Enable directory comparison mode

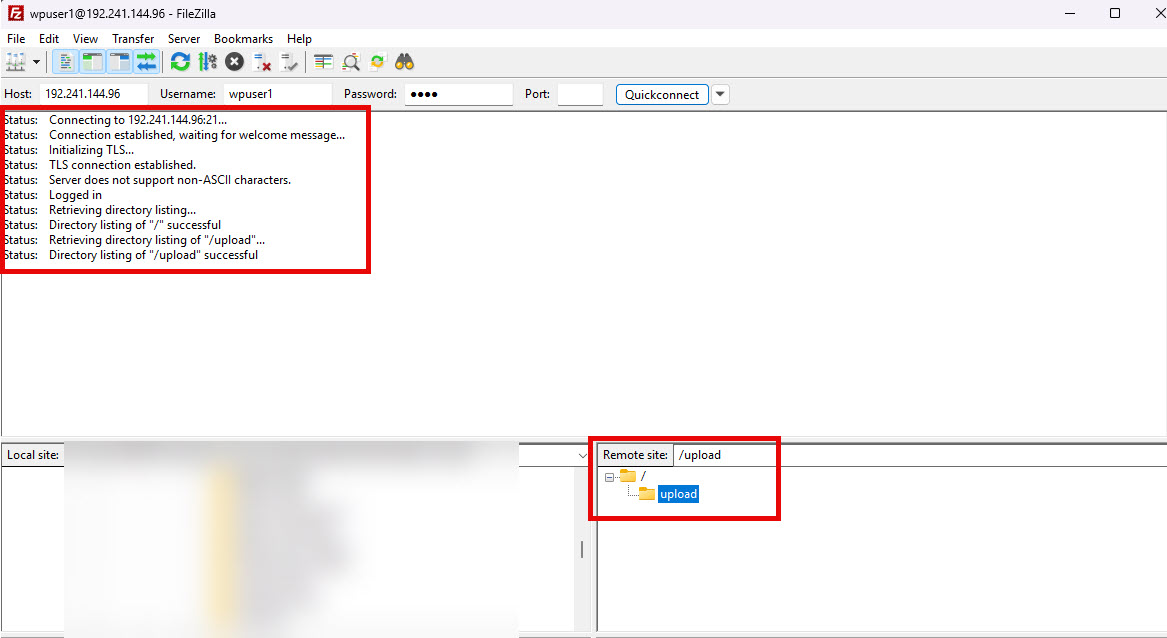pyautogui.click(x=350, y=61)
